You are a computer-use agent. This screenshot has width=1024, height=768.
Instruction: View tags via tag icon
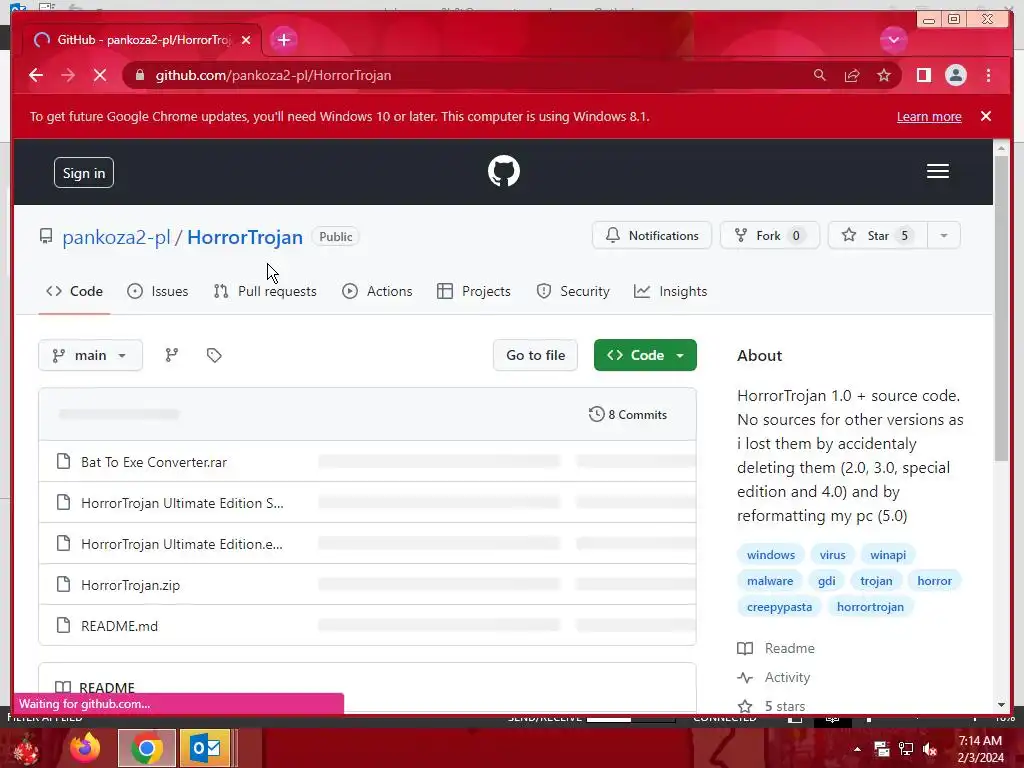coord(214,355)
